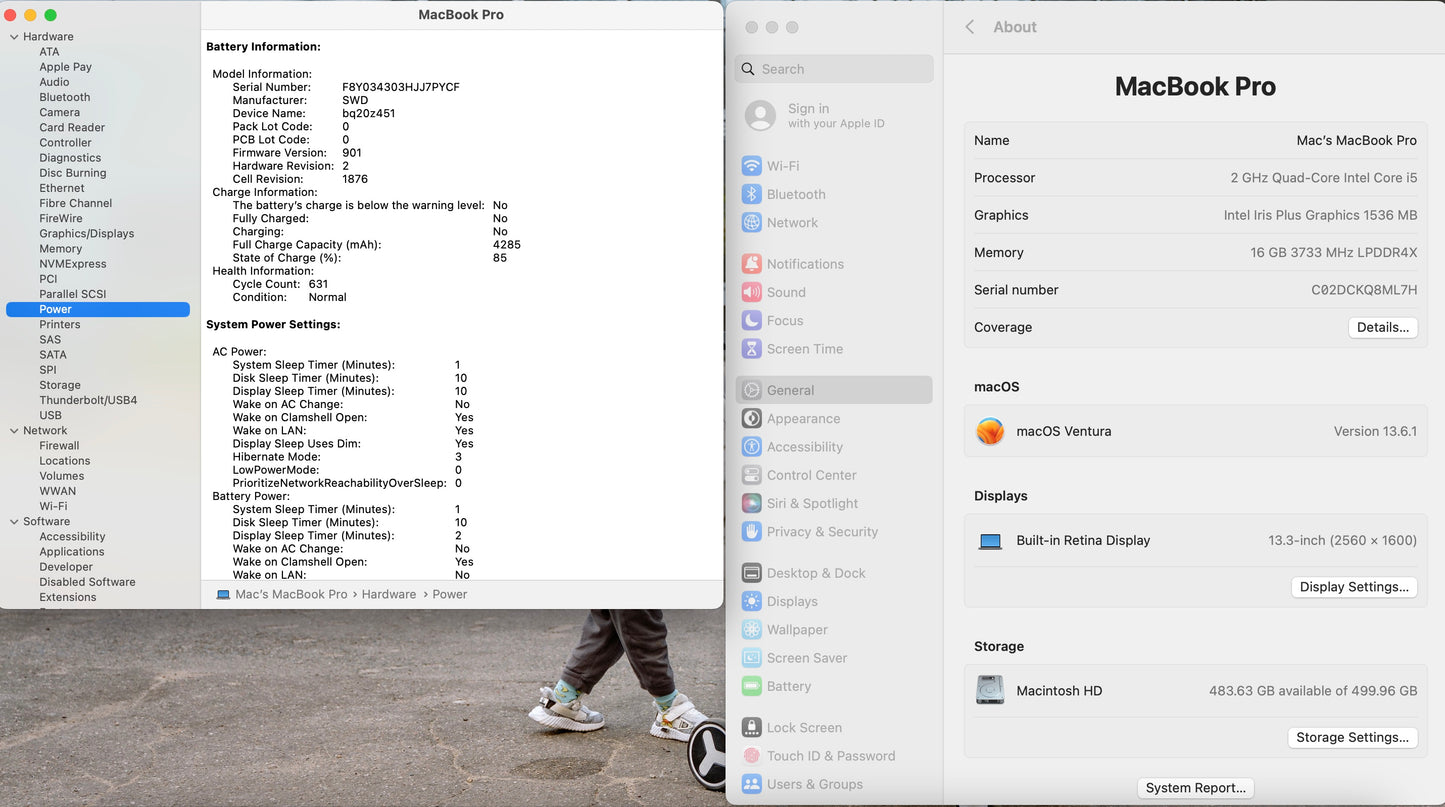Image resolution: width=1445 pixels, height=807 pixels.
Task: Open Display Settings button
Action: pos(1354,587)
